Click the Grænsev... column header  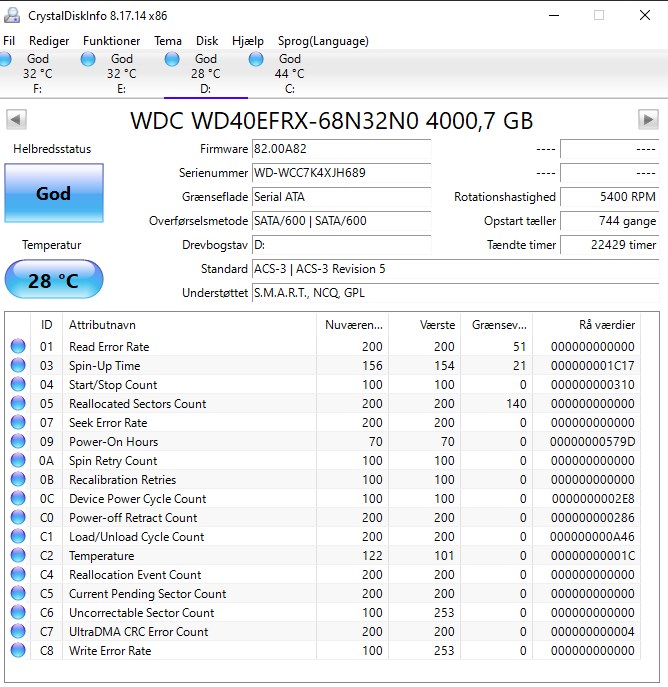(497, 325)
